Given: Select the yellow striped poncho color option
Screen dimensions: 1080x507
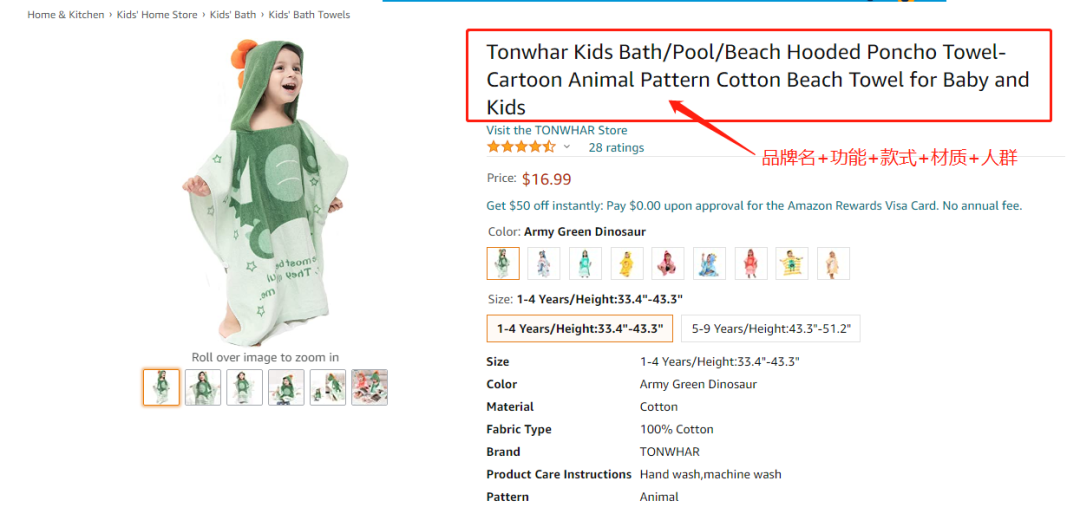Looking at the screenshot, I should pyautogui.click(x=792, y=263).
